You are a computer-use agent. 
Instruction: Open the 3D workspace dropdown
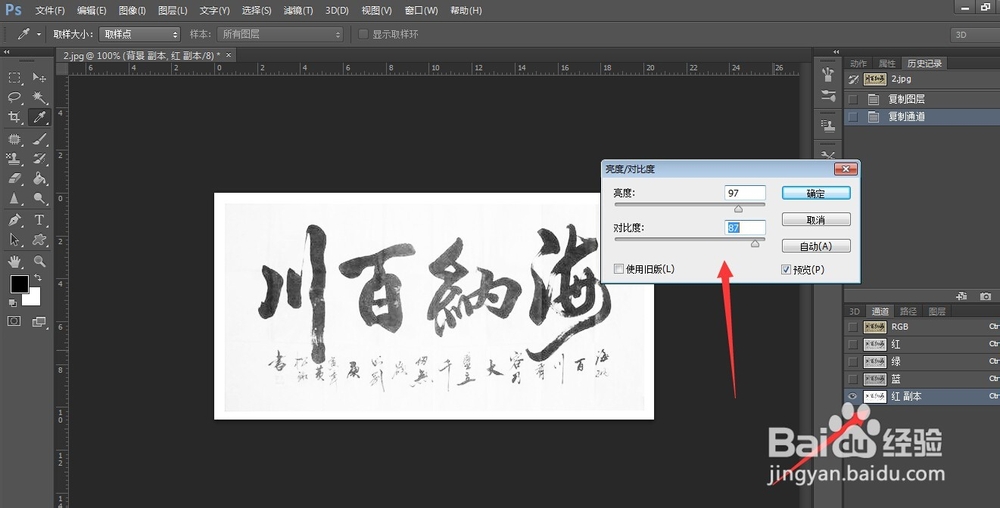(975, 34)
